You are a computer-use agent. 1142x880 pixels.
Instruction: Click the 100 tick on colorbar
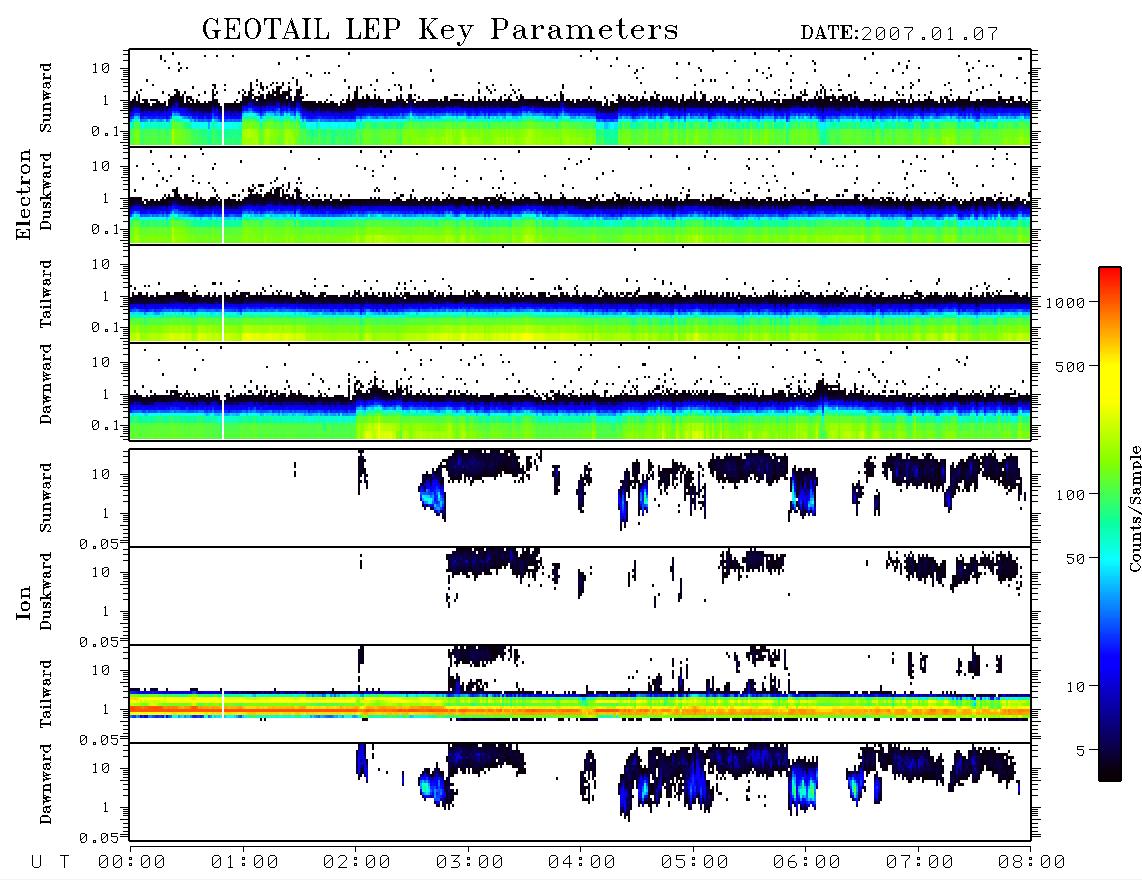click(1070, 495)
